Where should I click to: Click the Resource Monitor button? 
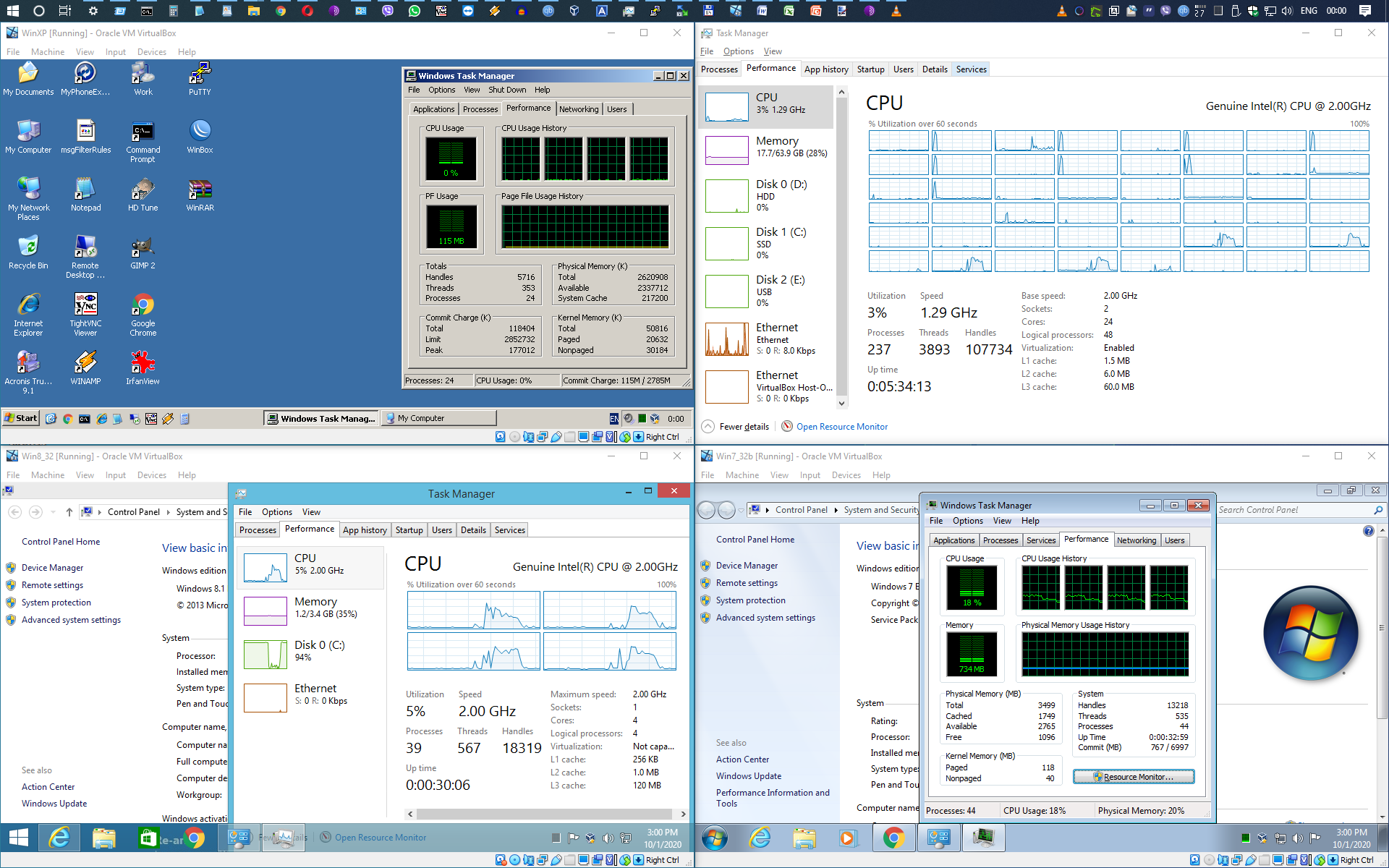pyautogui.click(x=1133, y=777)
